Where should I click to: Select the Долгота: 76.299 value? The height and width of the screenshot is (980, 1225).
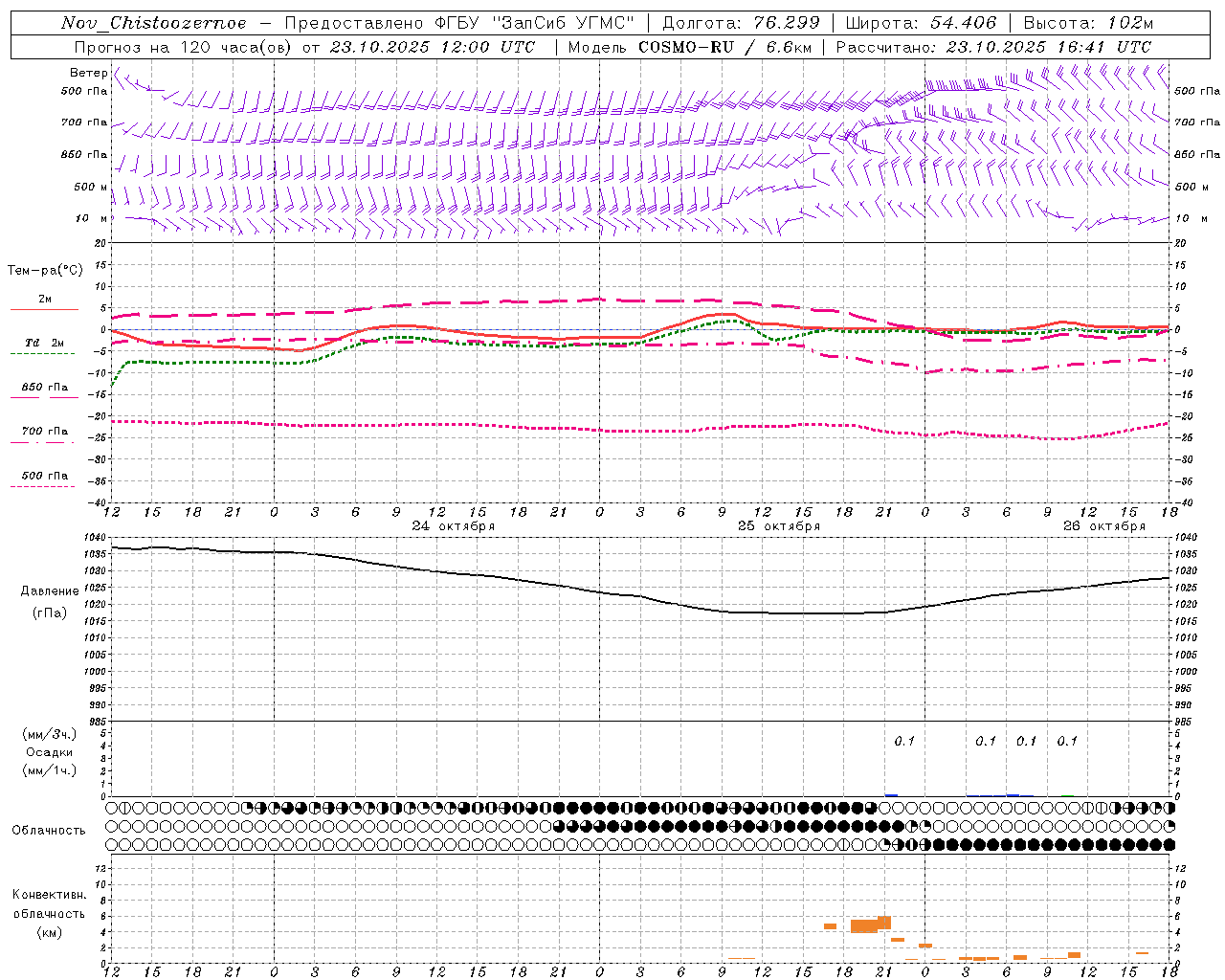[x=741, y=23]
